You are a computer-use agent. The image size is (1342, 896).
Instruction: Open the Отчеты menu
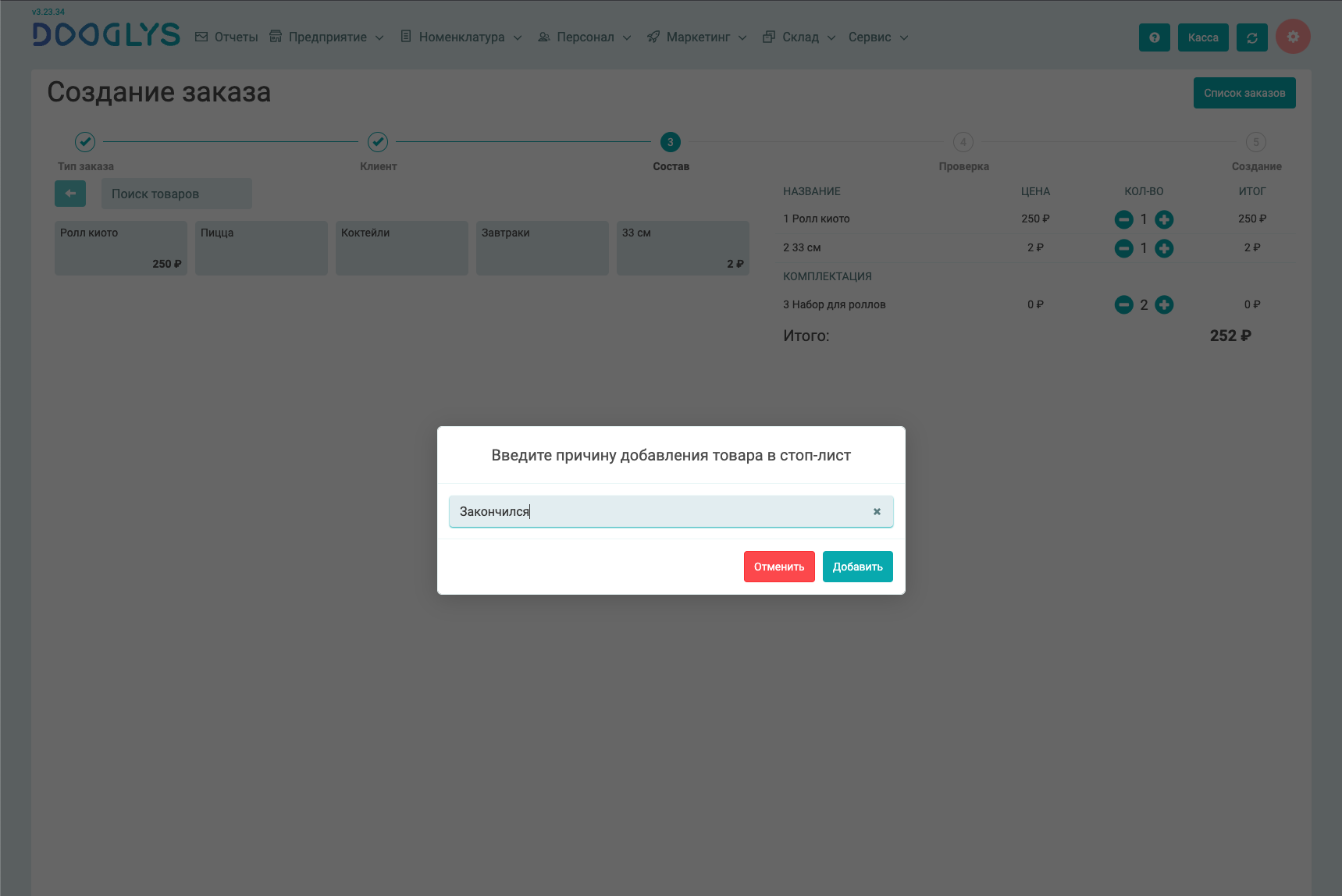click(x=226, y=37)
